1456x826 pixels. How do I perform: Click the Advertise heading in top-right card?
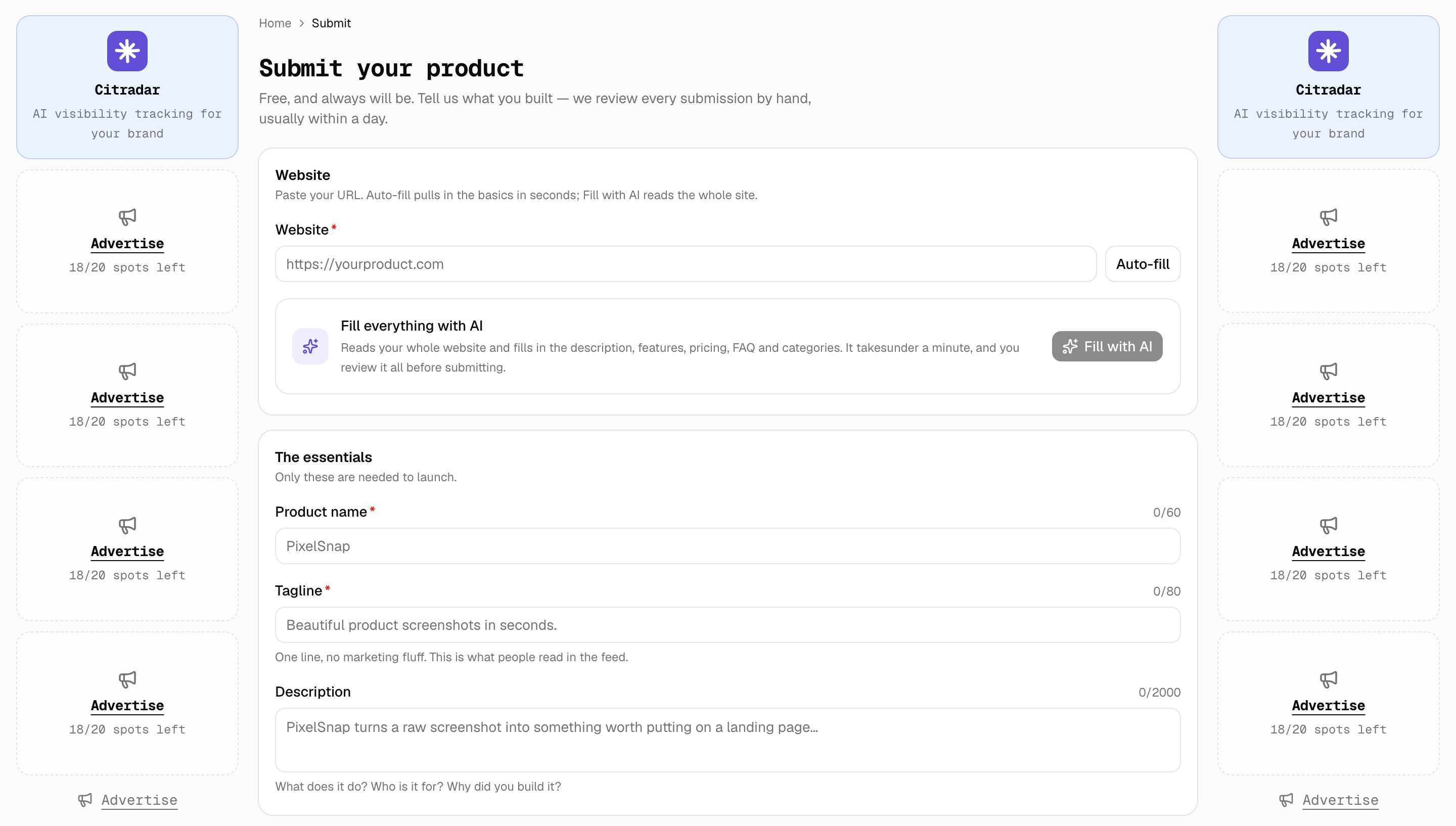1328,243
